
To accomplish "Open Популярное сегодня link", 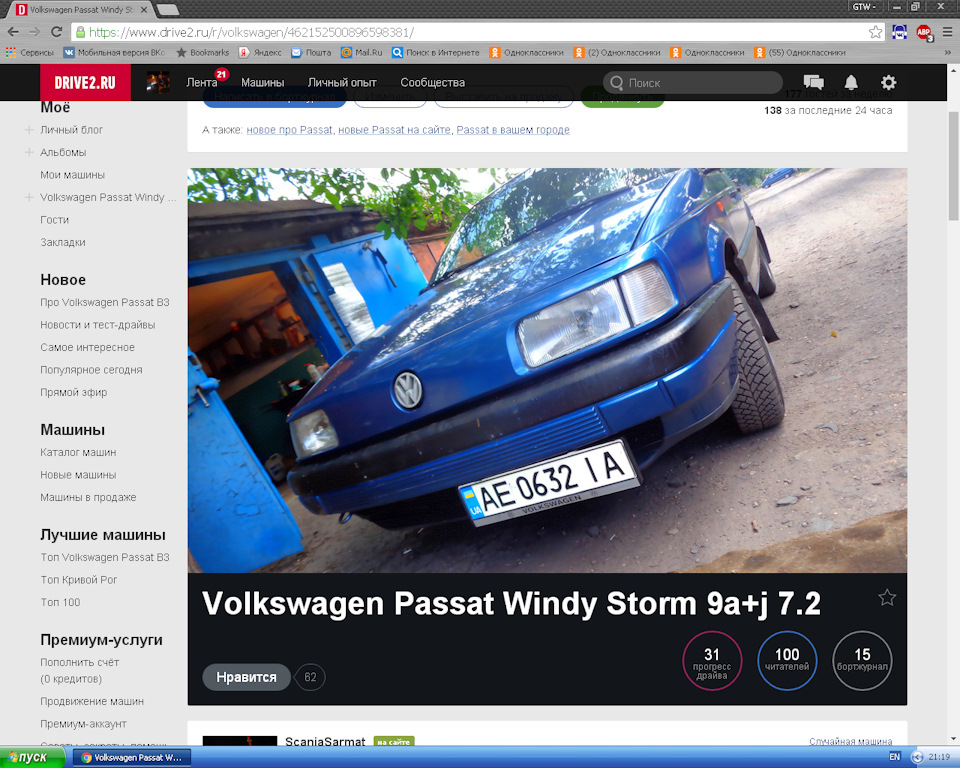I will tap(91, 370).
